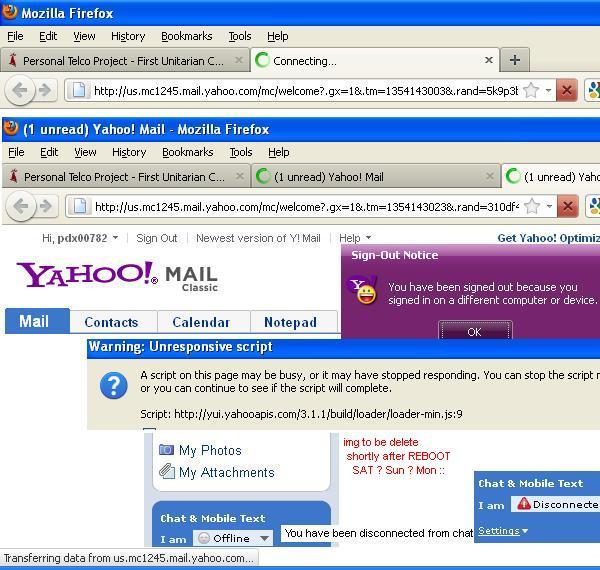600x570 pixels.
Task: Click the paperclip icon beside My Attachments
Action: (167, 472)
